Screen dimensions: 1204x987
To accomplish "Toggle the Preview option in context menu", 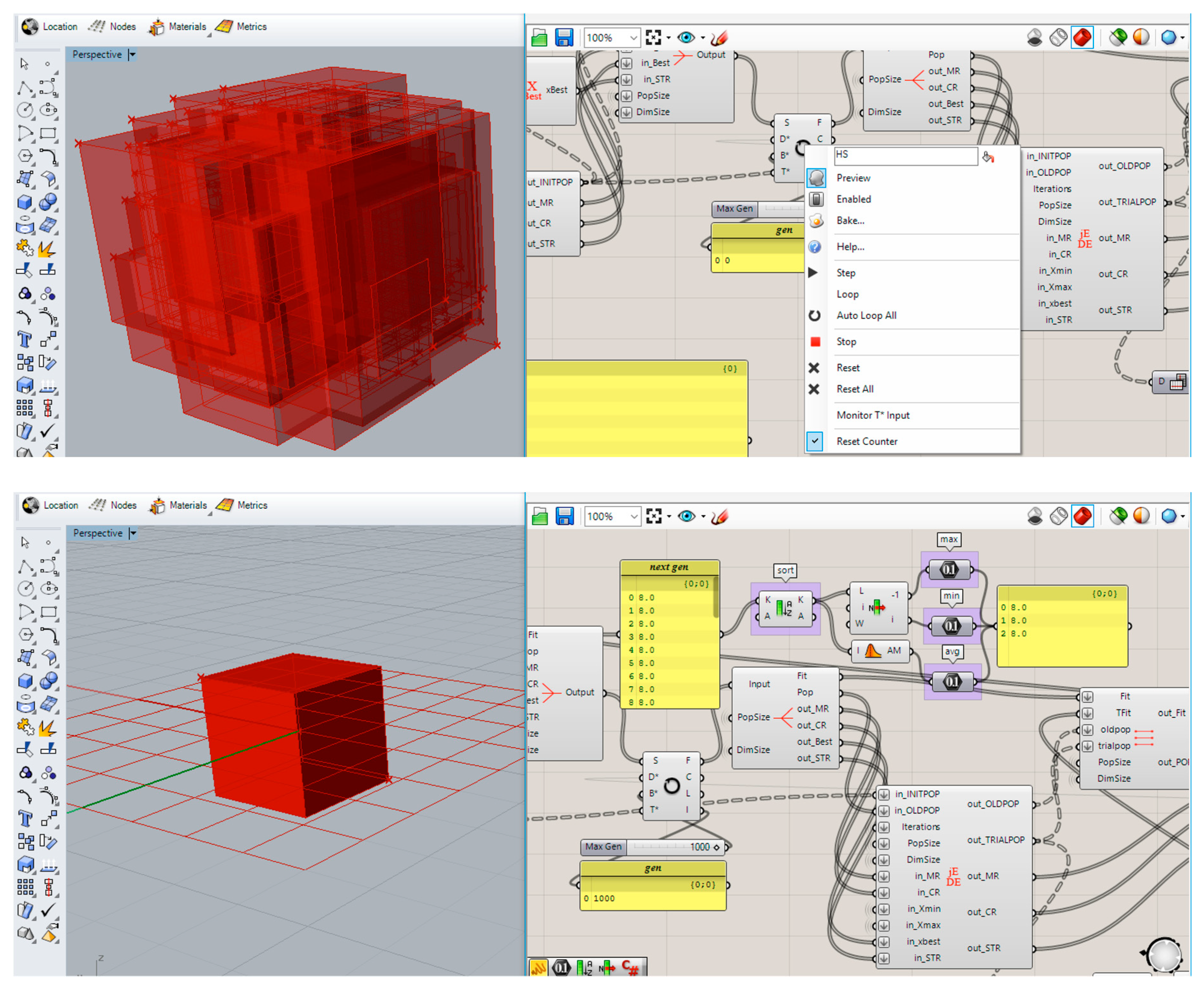I will pos(853,178).
